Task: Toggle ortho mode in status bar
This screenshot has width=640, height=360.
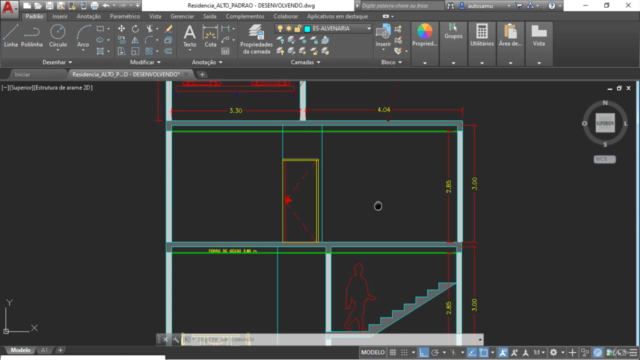Action: pyautogui.click(x=424, y=352)
